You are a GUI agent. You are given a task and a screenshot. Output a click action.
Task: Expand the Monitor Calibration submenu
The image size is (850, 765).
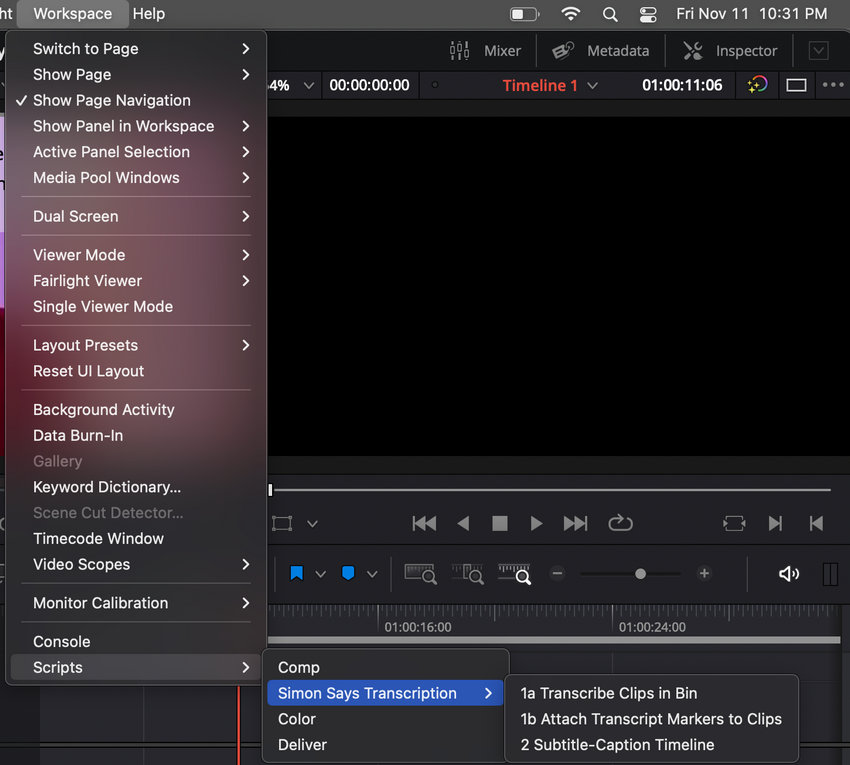pos(136,603)
